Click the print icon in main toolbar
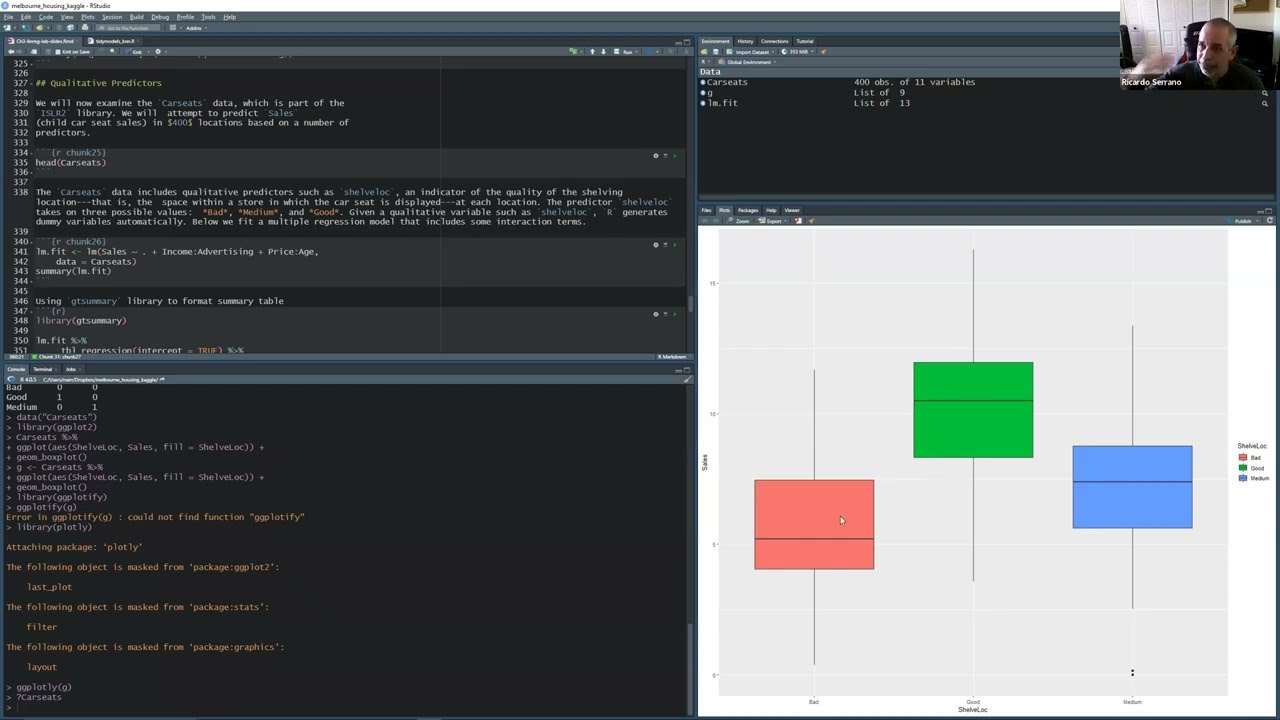The height and width of the screenshot is (720, 1280). (84, 28)
